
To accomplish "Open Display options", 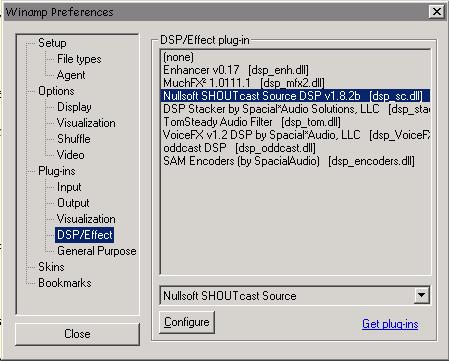I will [74, 107].
